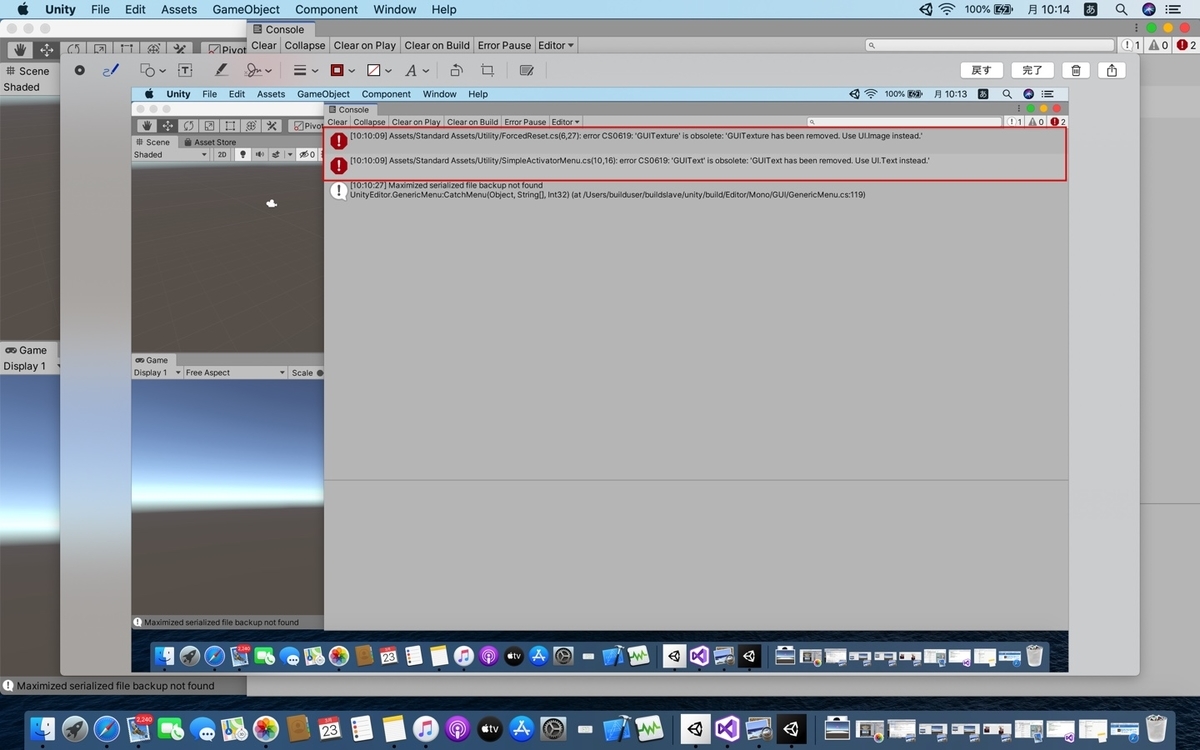Viewport: 1200px width, 750px height.
Task: Open the Assets menu in top menu bar
Action: [179, 9]
